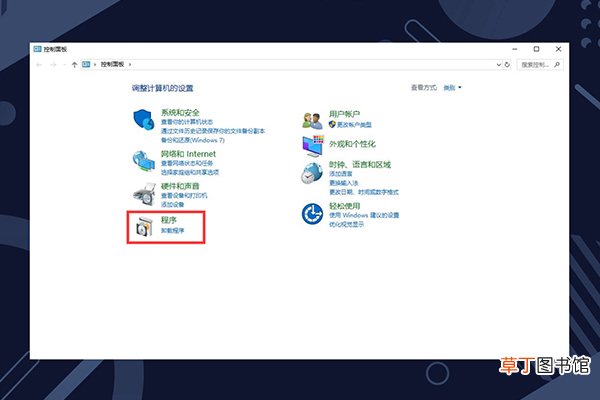Click 备份和还原(Windows 7) link
The height and width of the screenshot is (400, 600).
[x=193, y=140]
